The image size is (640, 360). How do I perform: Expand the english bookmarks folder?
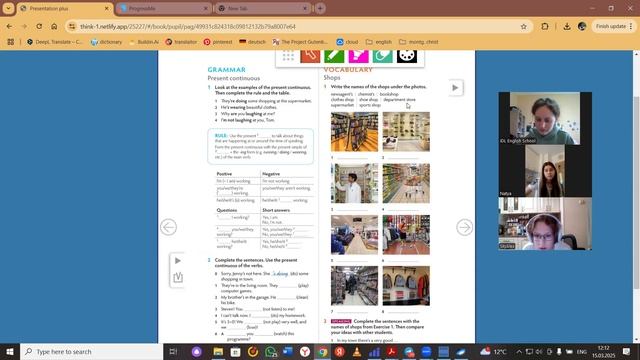[379, 42]
